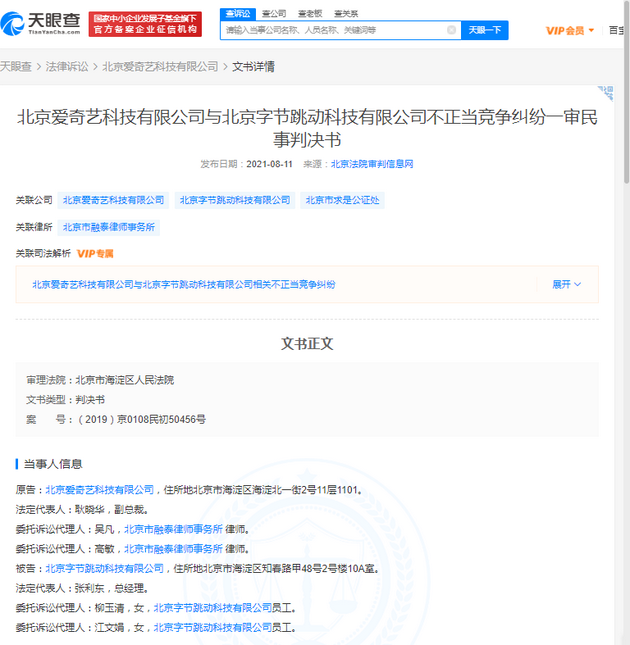Select the 查诉讼 search tab
630x645 pixels.
238,14
